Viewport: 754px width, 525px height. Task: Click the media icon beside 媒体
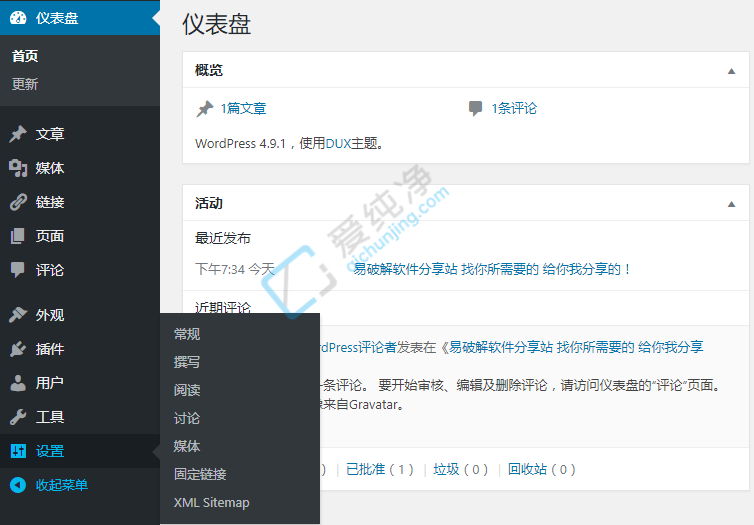pyautogui.click(x=18, y=168)
